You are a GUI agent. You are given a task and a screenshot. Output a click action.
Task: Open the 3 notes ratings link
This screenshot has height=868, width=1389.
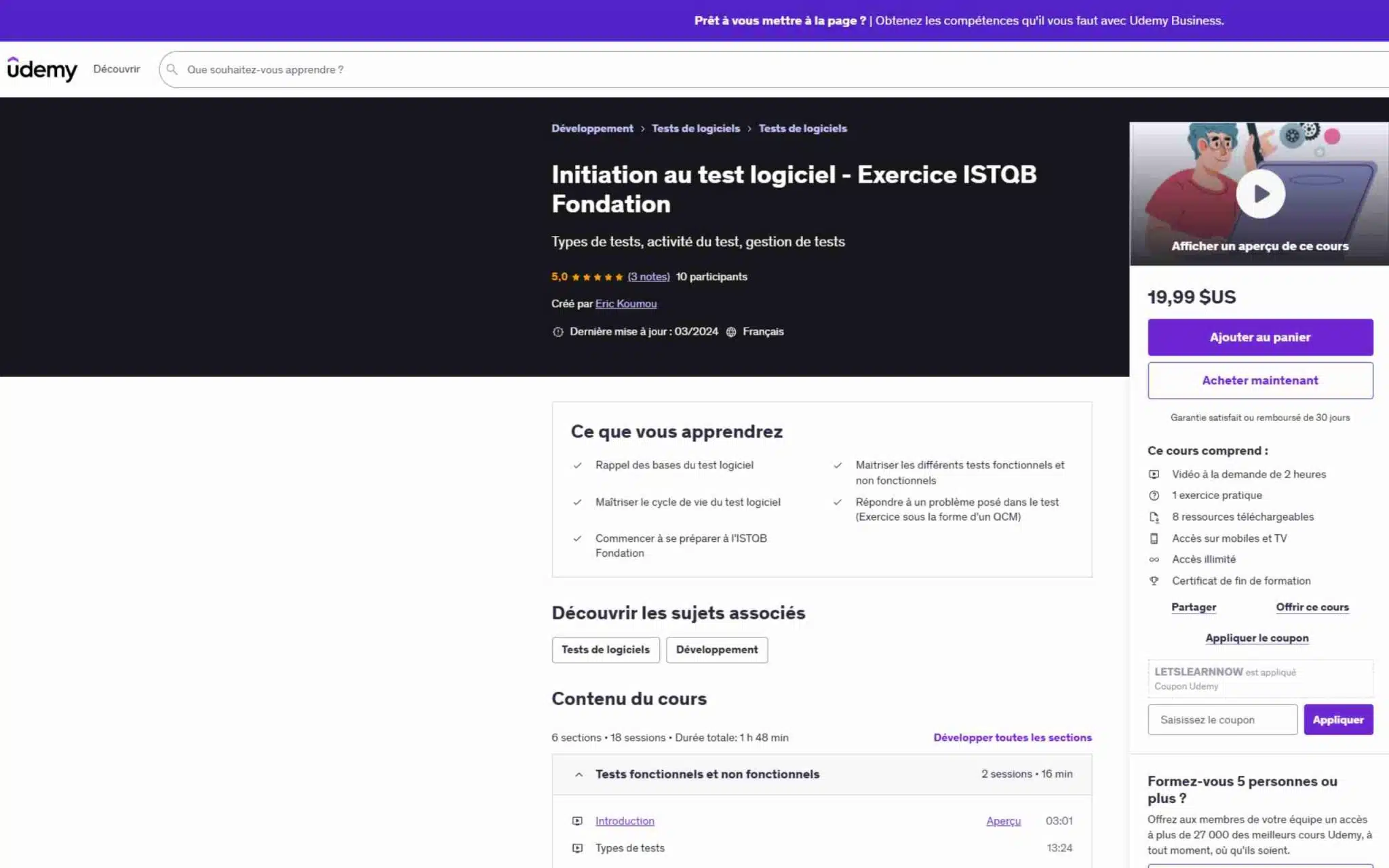[648, 277]
